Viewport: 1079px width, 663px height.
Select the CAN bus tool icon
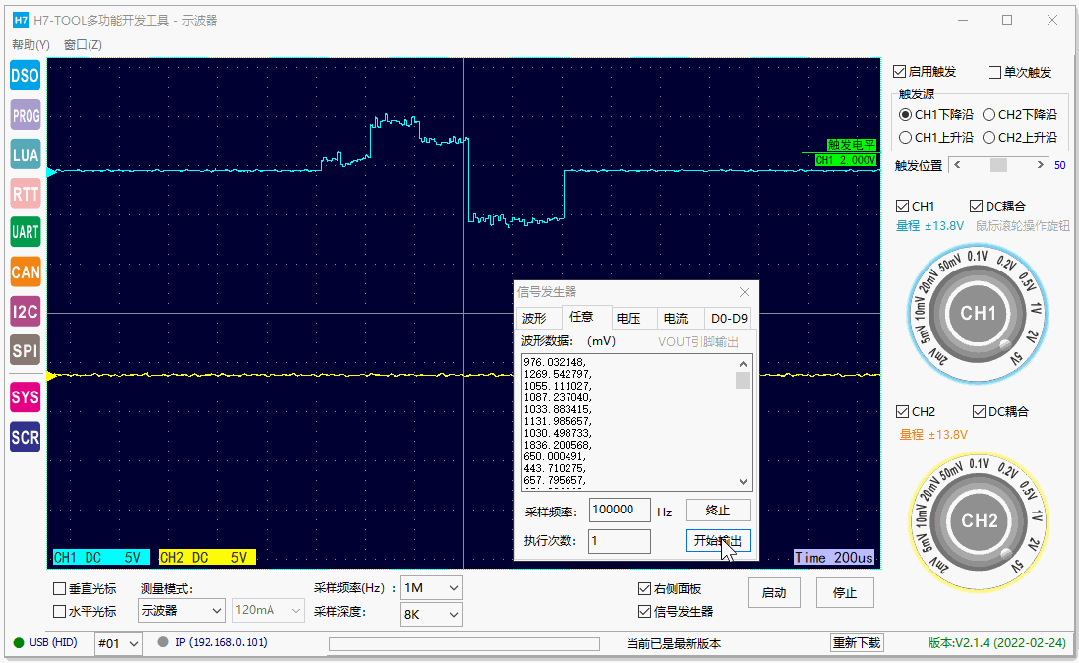coord(24,271)
